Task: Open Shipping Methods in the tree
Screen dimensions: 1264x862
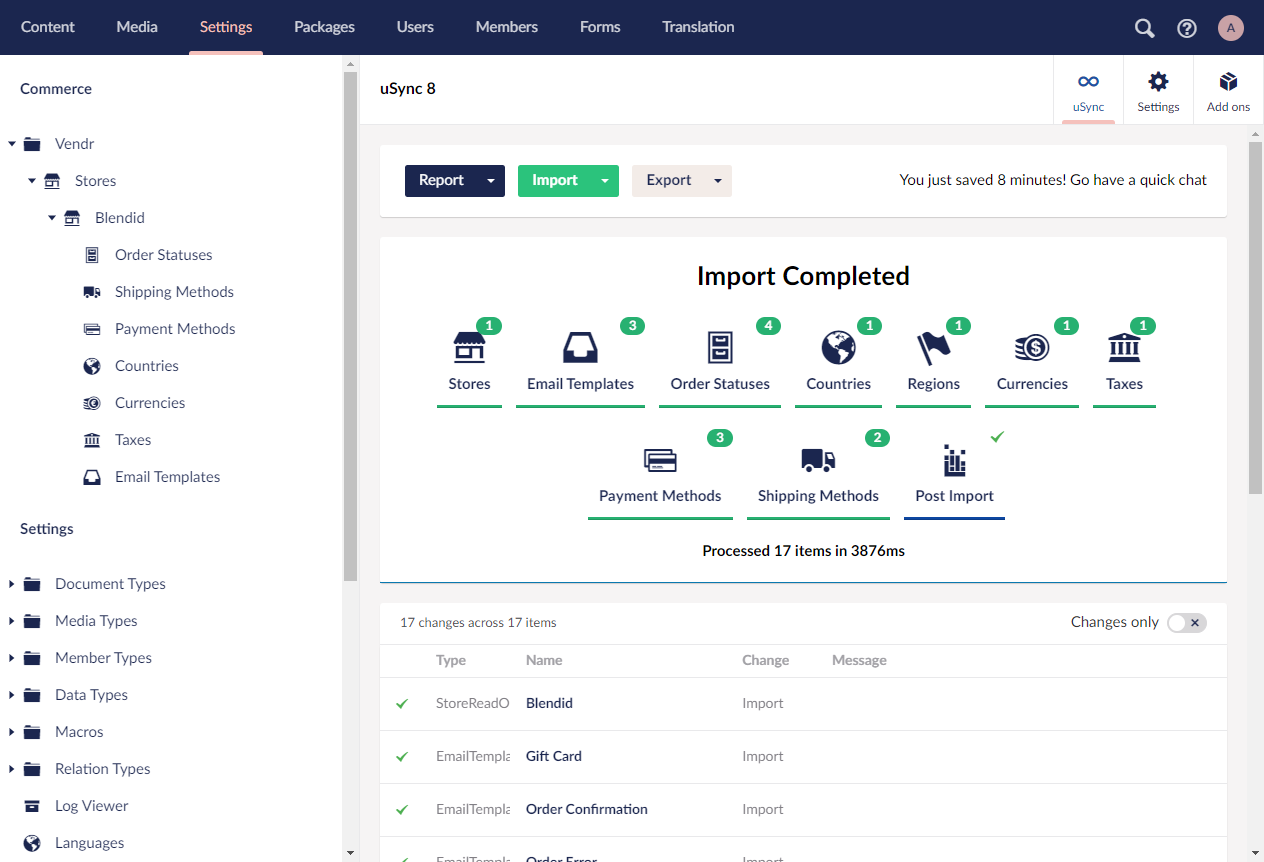Action: [x=174, y=292]
